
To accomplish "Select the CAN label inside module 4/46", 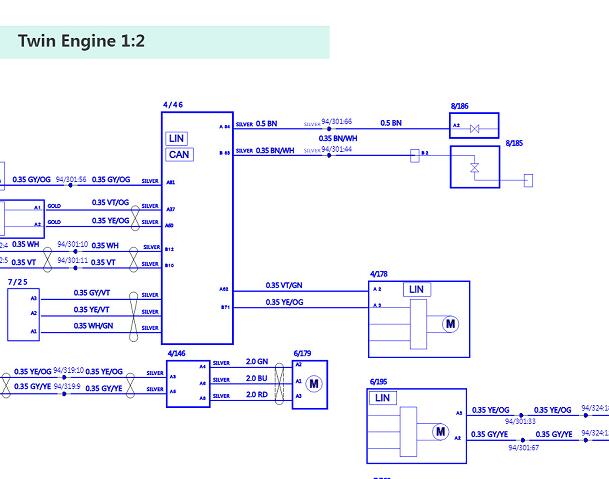I will [x=179, y=155].
